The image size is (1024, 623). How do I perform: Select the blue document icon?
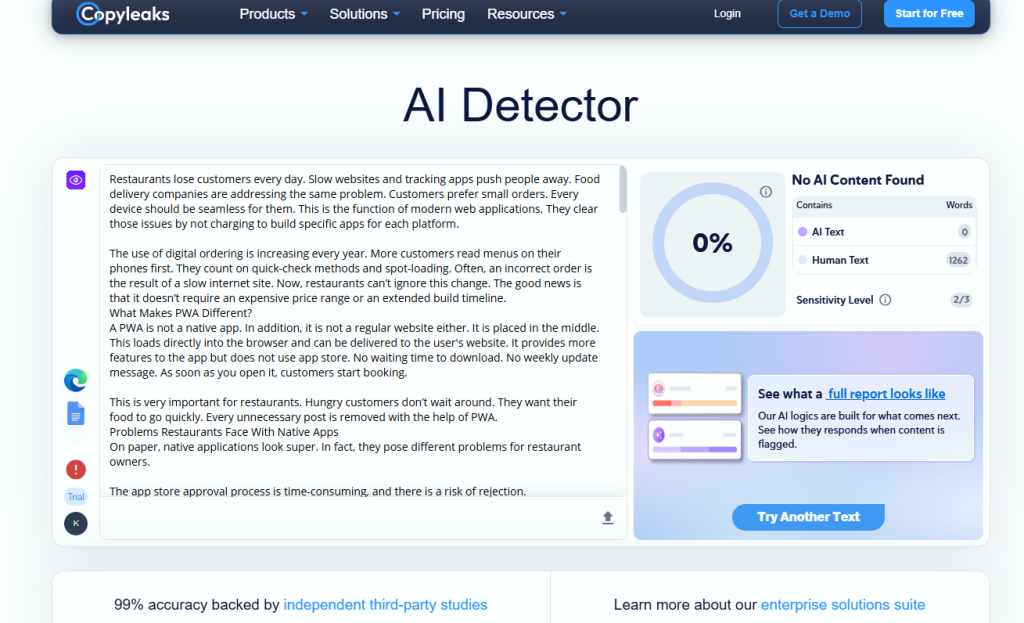76,413
